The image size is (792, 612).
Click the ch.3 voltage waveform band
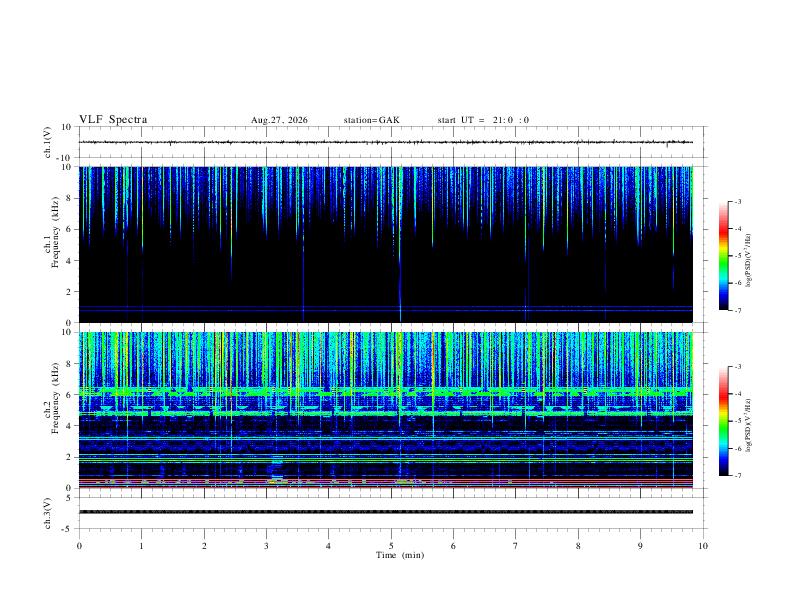pos(385,512)
